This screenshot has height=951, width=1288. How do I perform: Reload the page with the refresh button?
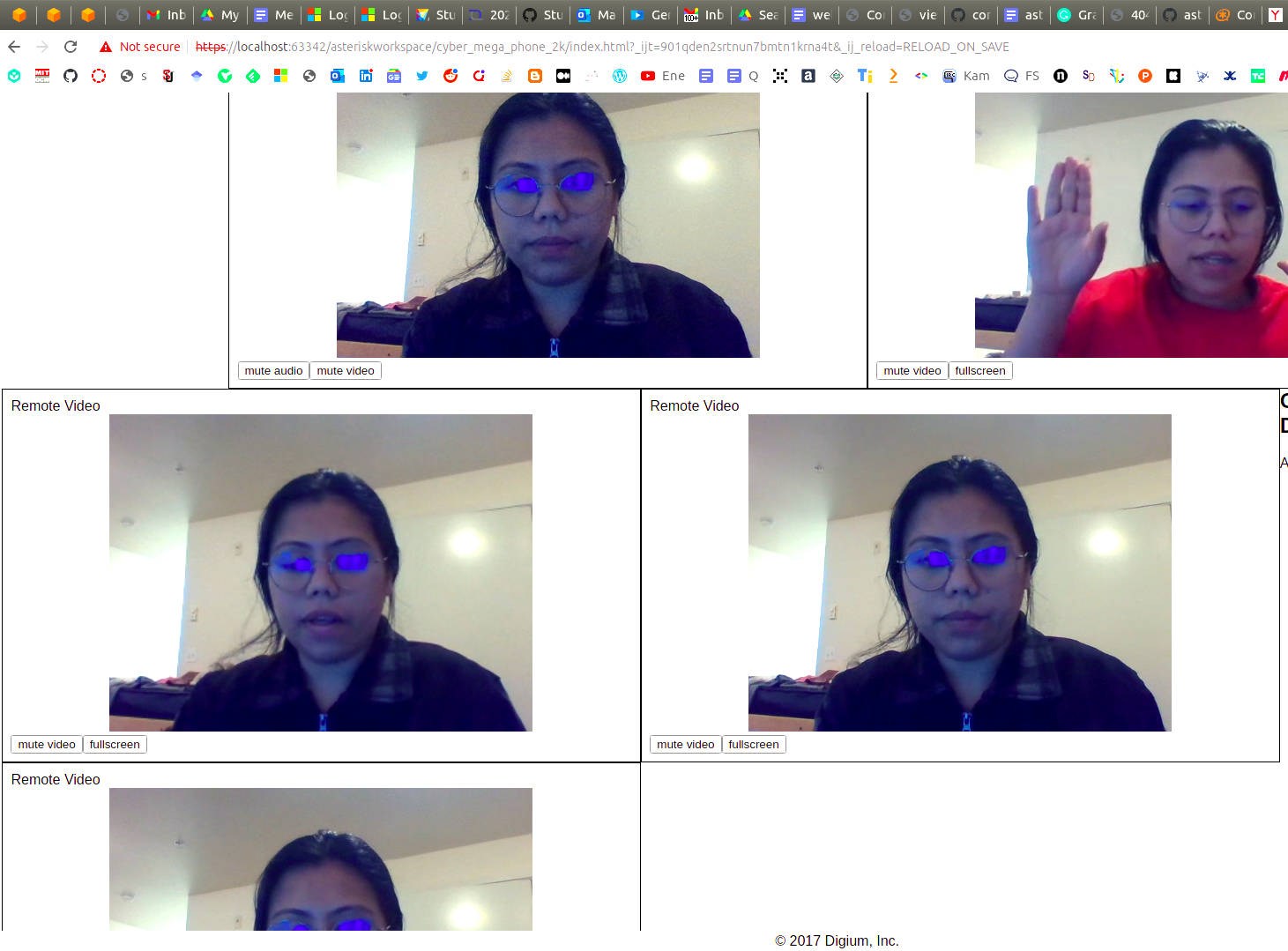click(71, 47)
